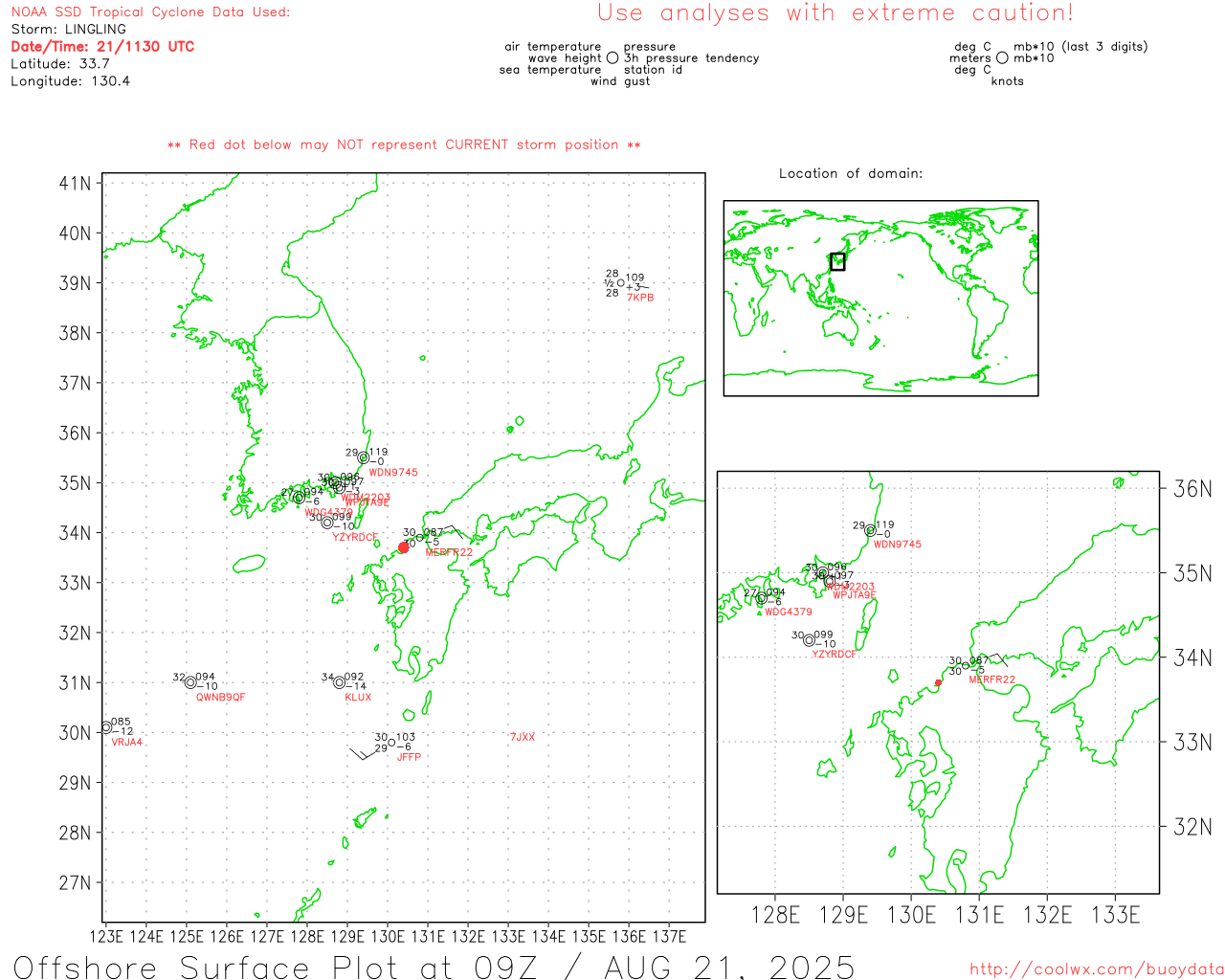1225x980 pixels.
Task: Click the red-dot disclaimer note
Action: [x=404, y=145]
